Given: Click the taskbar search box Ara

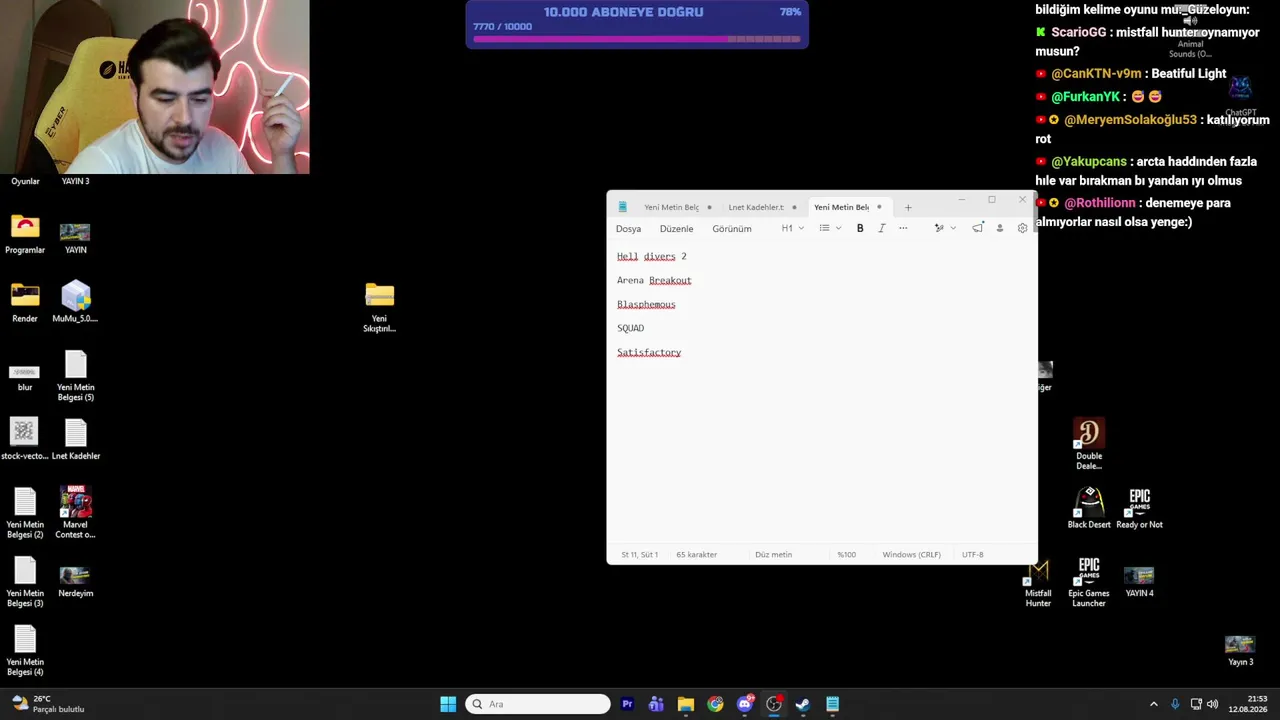Looking at the screenshot, I should (538, 704).
